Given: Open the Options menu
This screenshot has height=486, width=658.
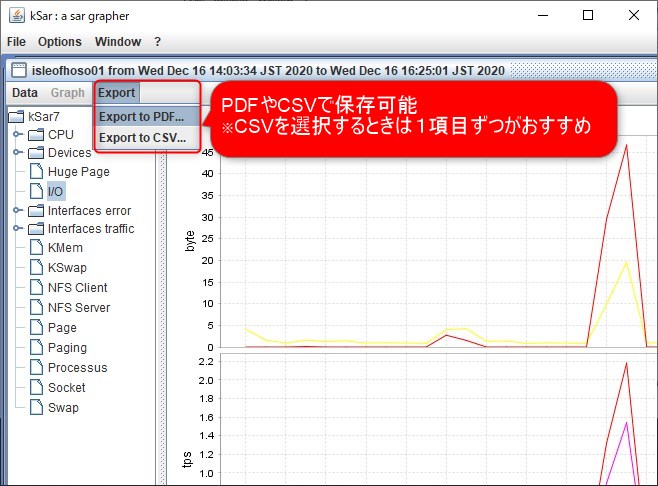Looking at the screenshot, I should [x=60, y=42].
